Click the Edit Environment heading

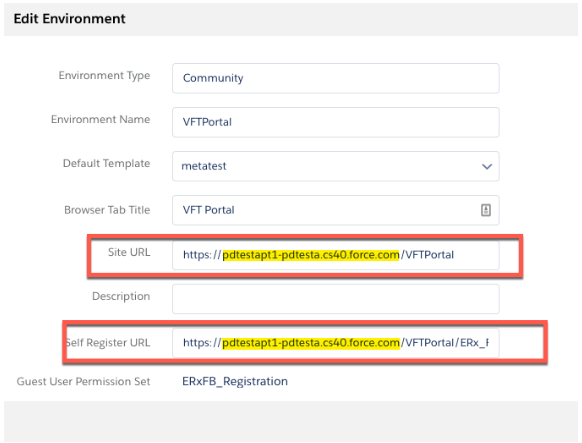click(x=69, y=19)
